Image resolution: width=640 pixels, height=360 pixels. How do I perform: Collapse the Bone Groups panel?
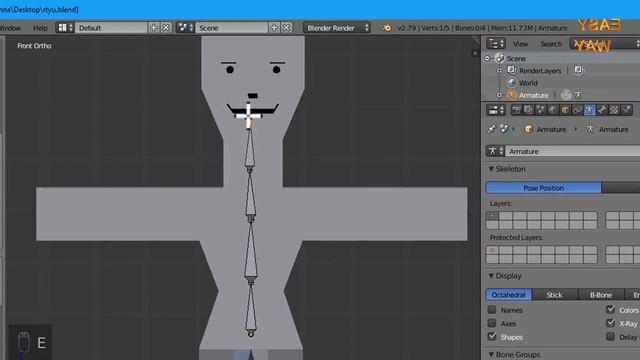coord(491,354)
